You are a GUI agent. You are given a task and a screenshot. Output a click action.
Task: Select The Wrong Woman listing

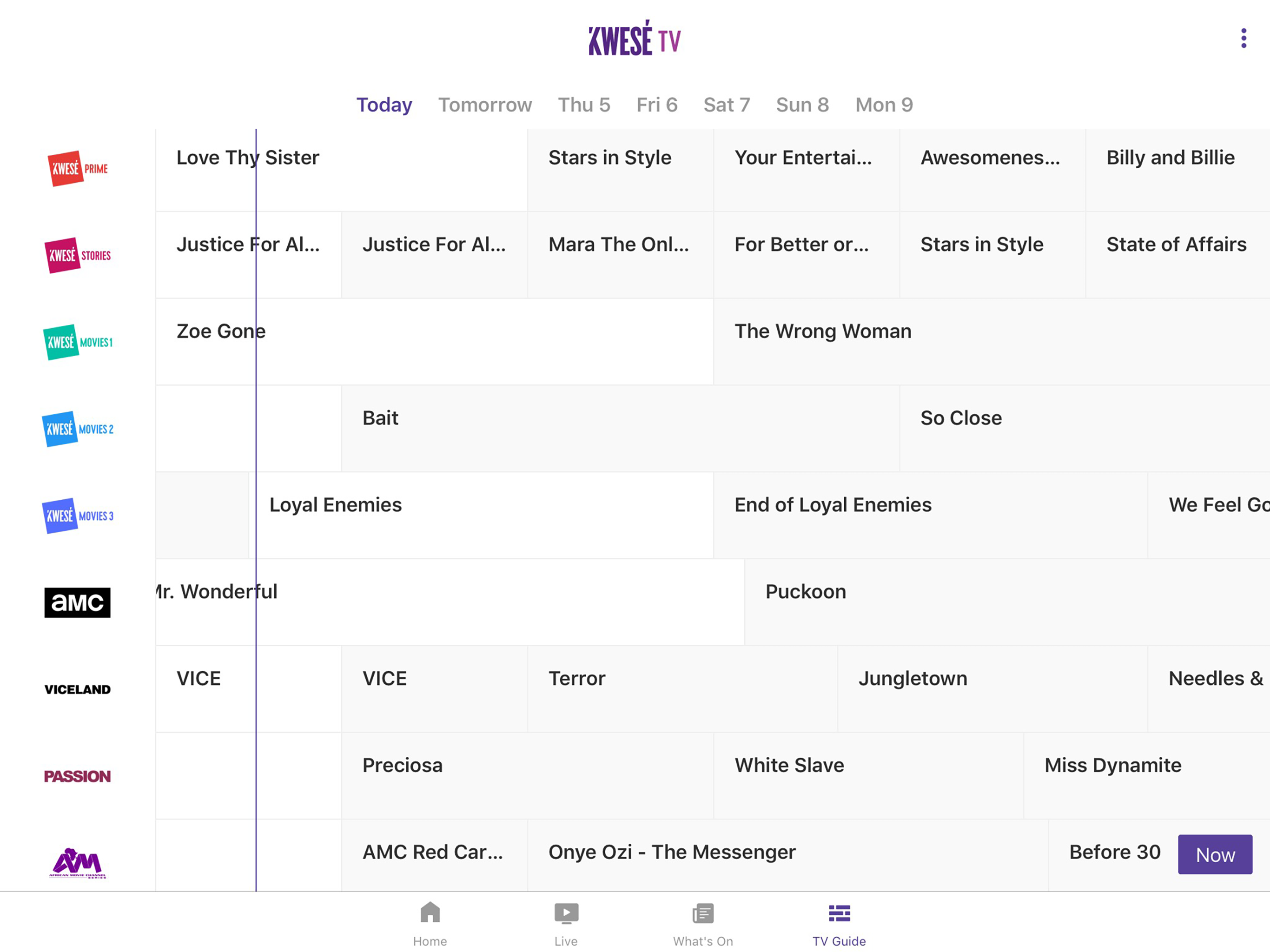992,341
